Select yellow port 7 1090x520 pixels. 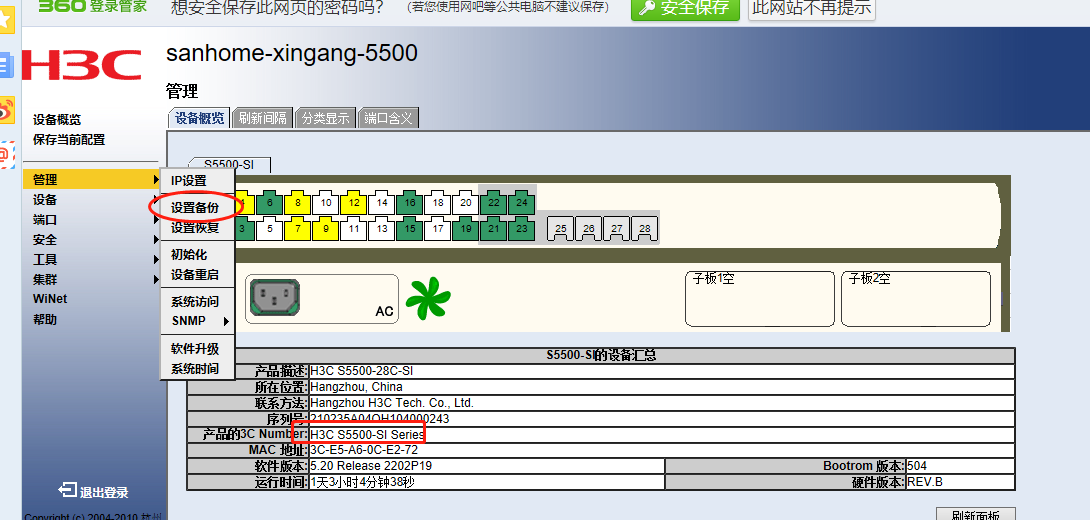click(298, 228)
